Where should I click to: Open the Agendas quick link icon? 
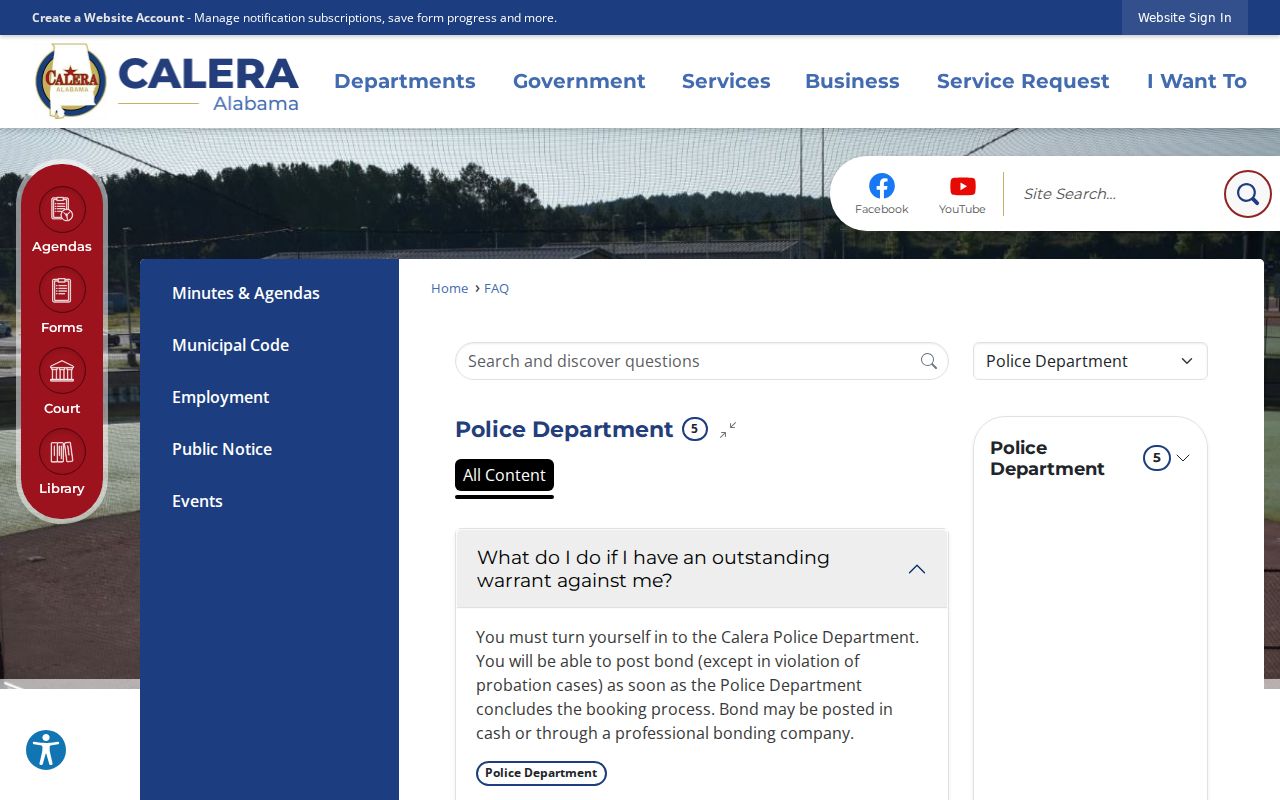[62, 210]
